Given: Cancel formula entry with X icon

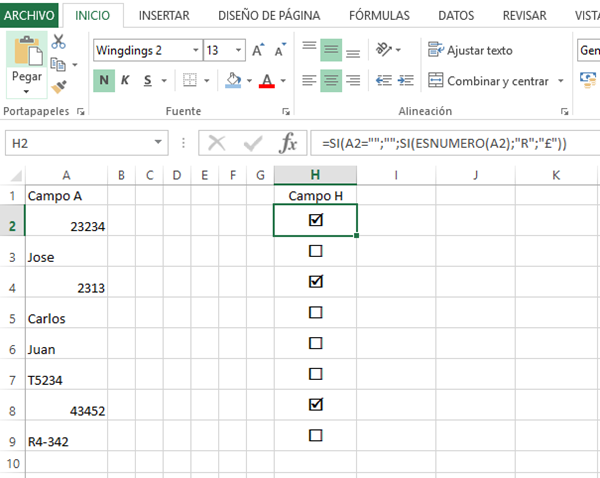Looking at the screenshot, I should (217, 144).
